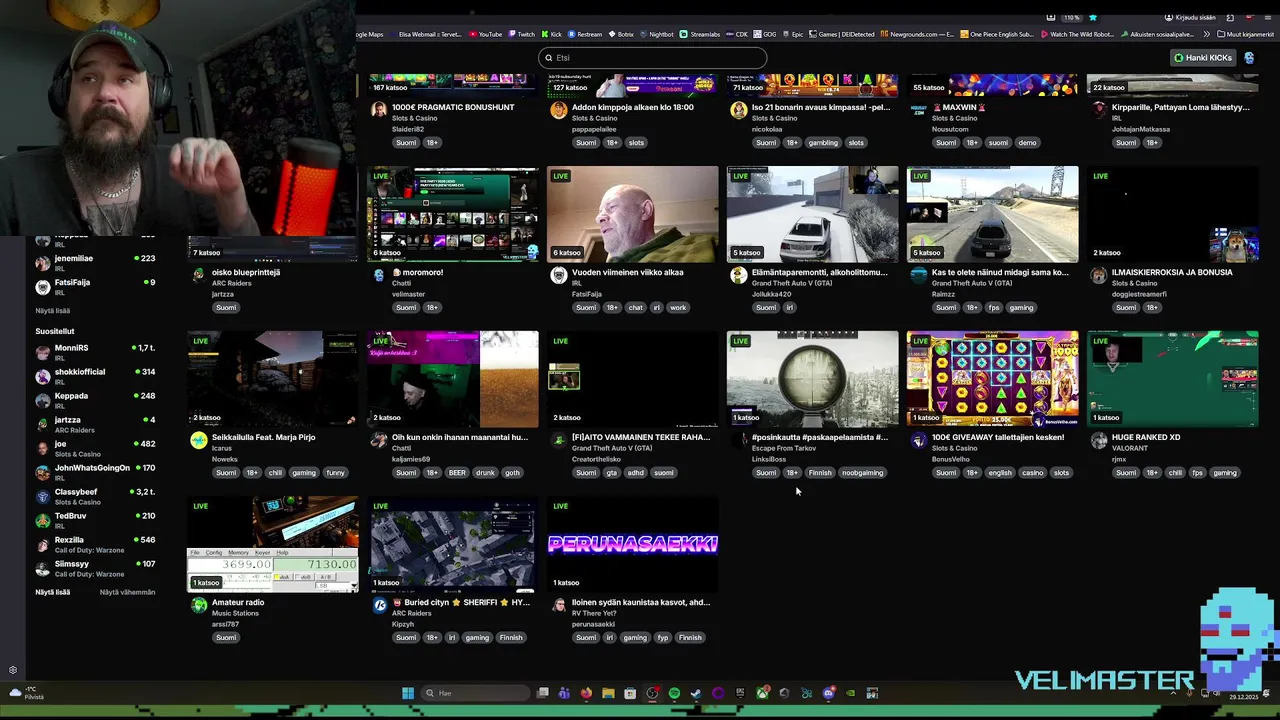The image size is (1280, 720).
Task: Click the bookmark star icon
Action: click(x=1093, y=17)
